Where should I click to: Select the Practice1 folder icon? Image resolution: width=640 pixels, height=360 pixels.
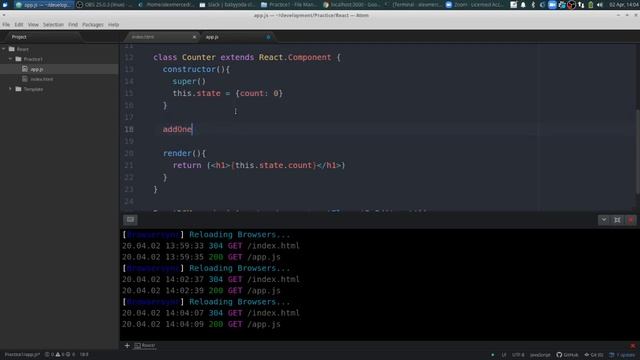(x=18, y=59)
